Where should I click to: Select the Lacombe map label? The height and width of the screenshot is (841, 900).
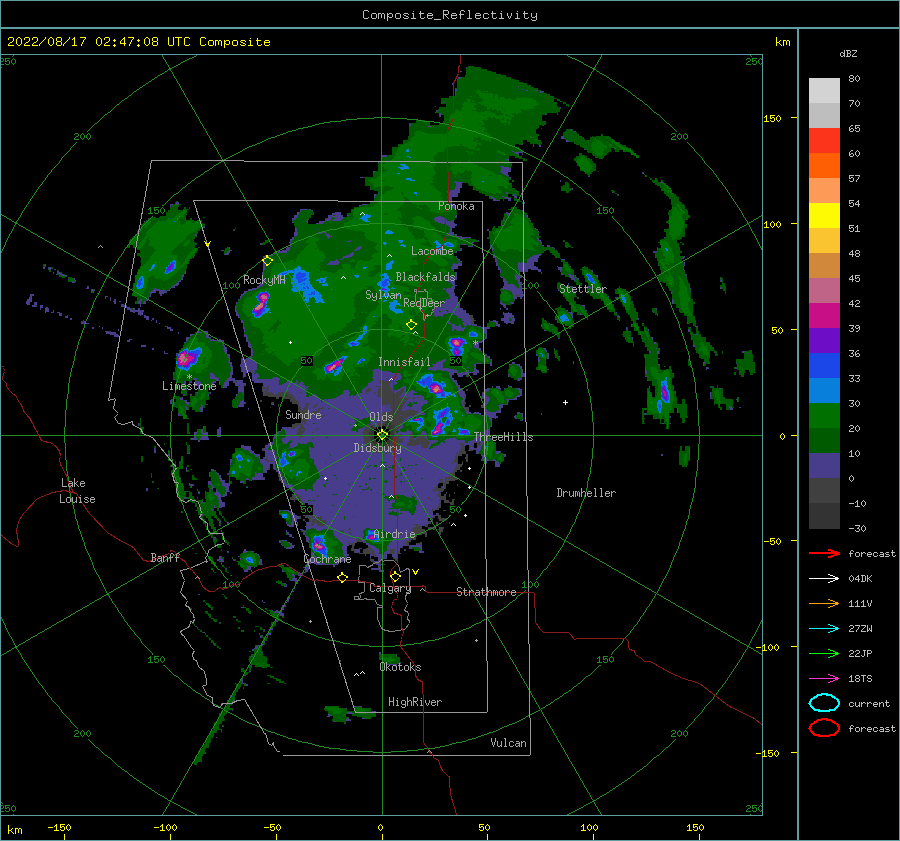pos(432,251)
